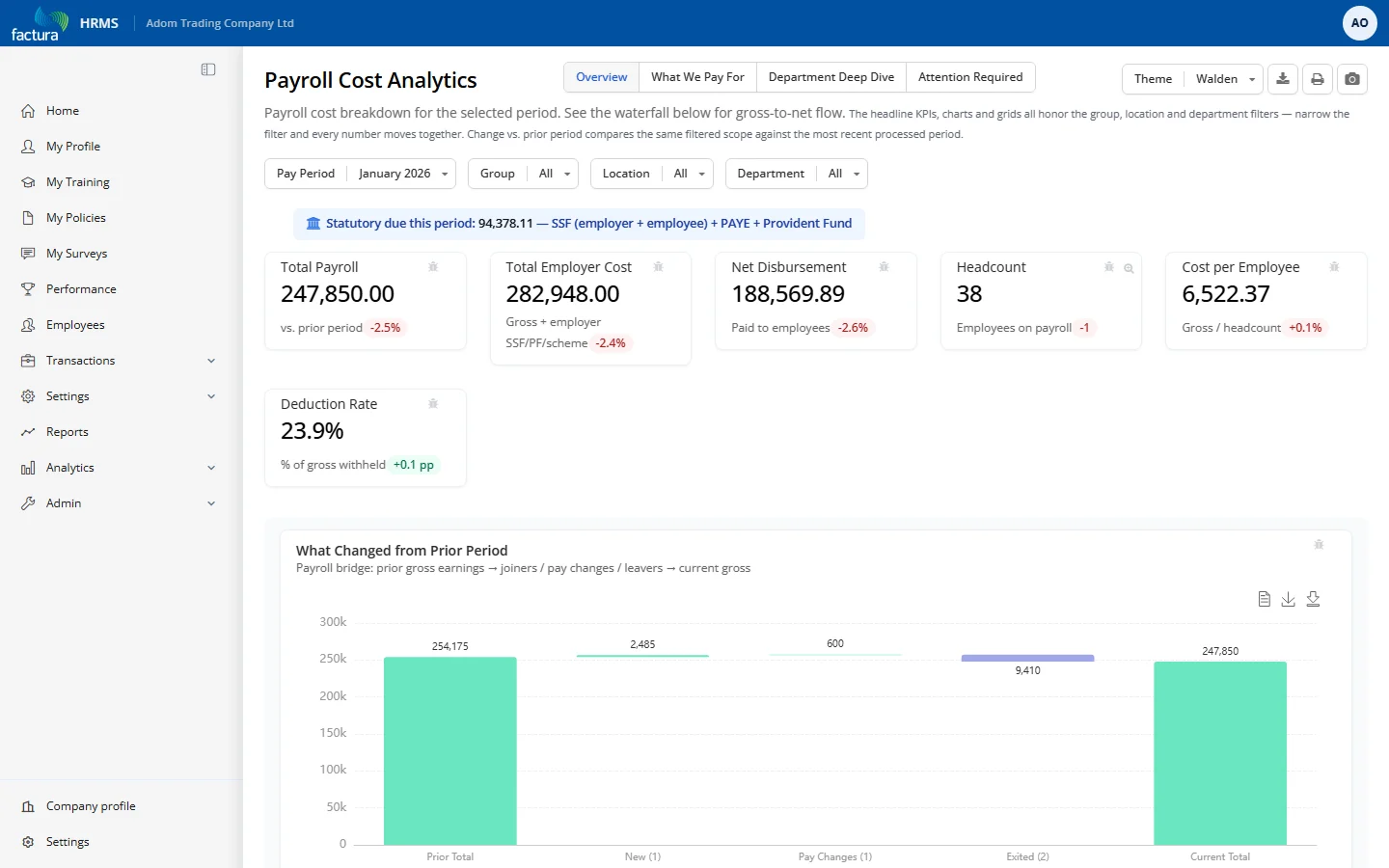
Task: Open the Attention Required tab
Action: click(970, 77)
